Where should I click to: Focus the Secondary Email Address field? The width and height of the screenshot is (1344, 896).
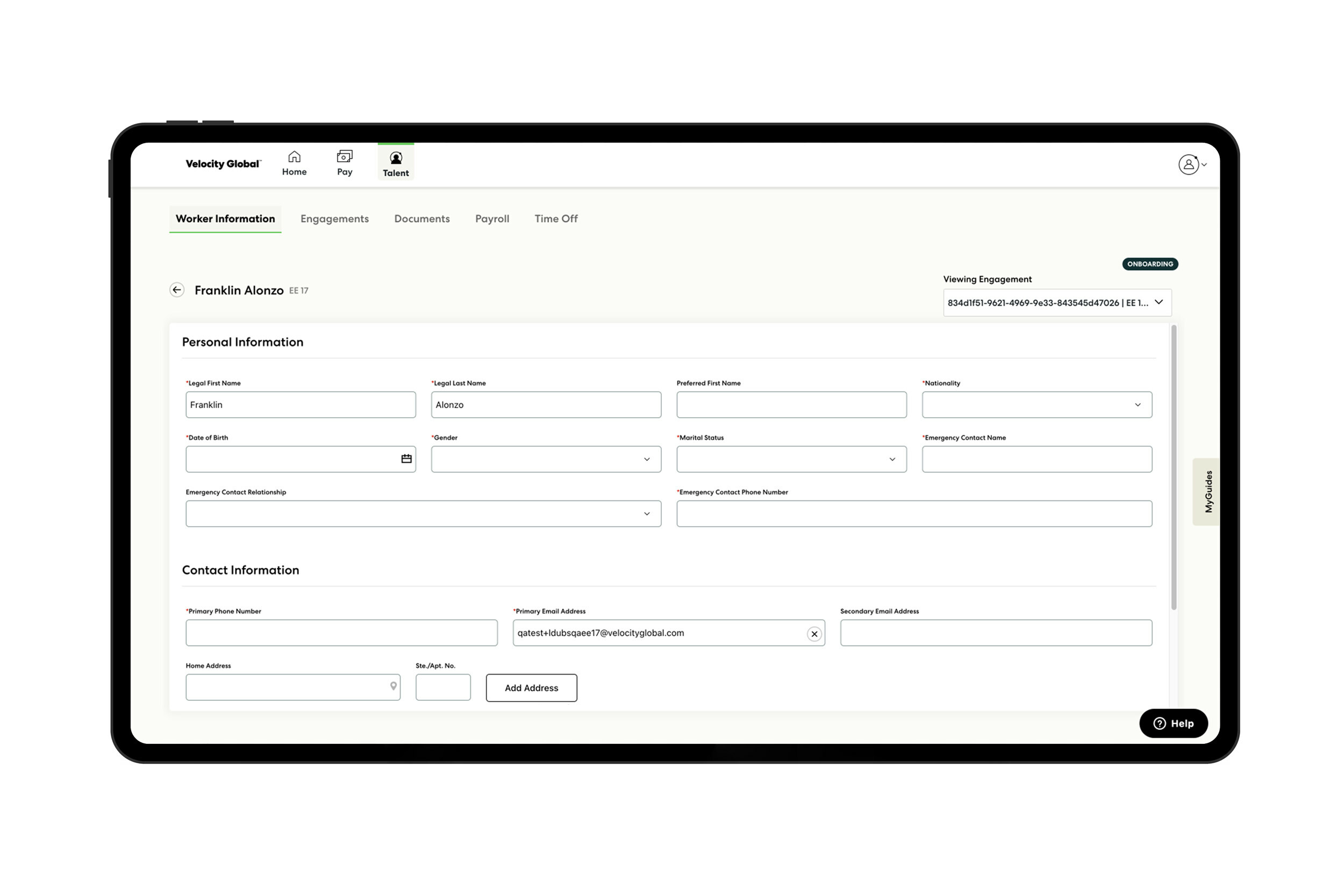(x=996, y=633)
